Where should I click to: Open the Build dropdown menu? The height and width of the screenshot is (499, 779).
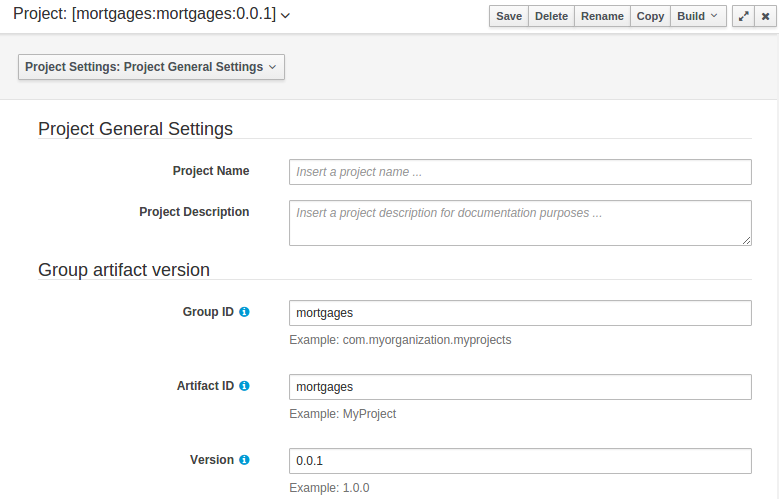(697, 16)
